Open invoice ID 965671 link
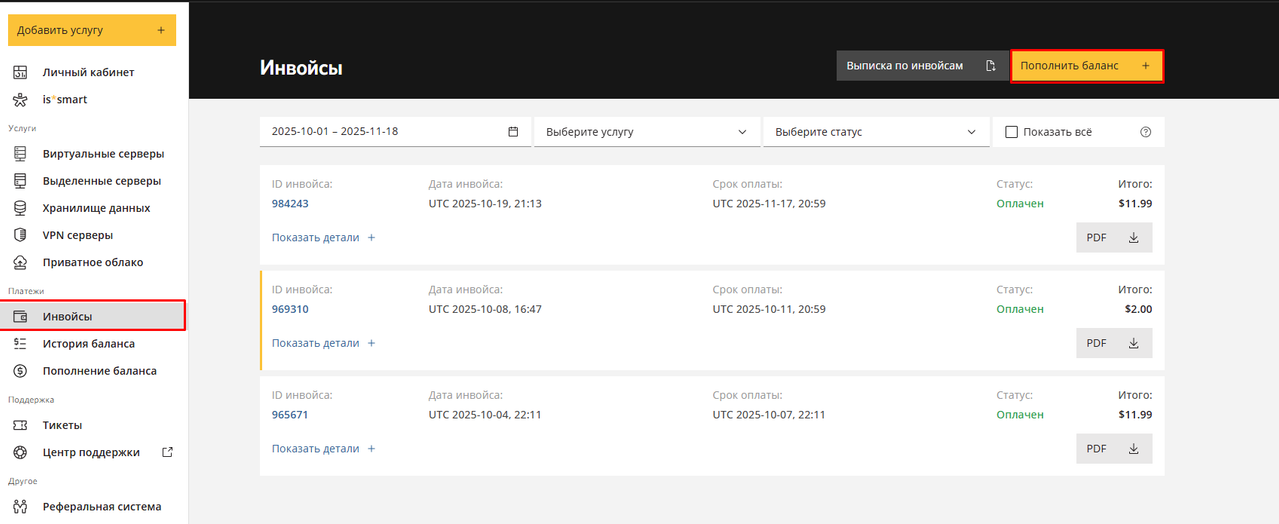Viewport: 1279px width, 524px height. pyautogui.click(x=290, y=414)
